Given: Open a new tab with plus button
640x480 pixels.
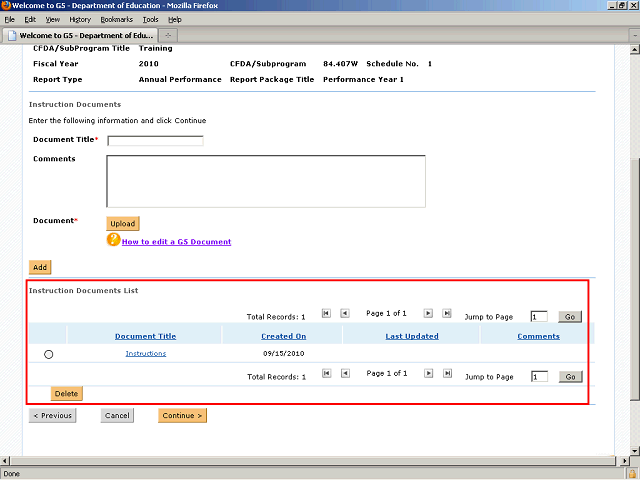Looking at the screenshot, I should [168, 36].
